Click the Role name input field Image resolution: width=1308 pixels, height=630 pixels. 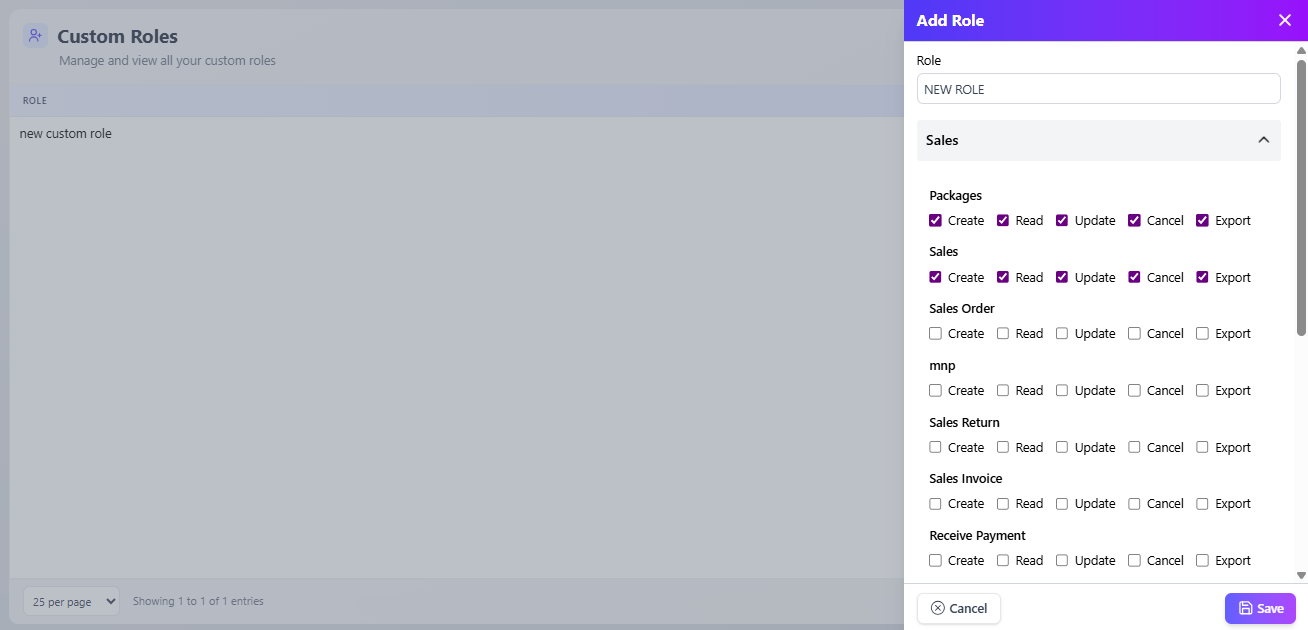click(x=1098, y=89)
